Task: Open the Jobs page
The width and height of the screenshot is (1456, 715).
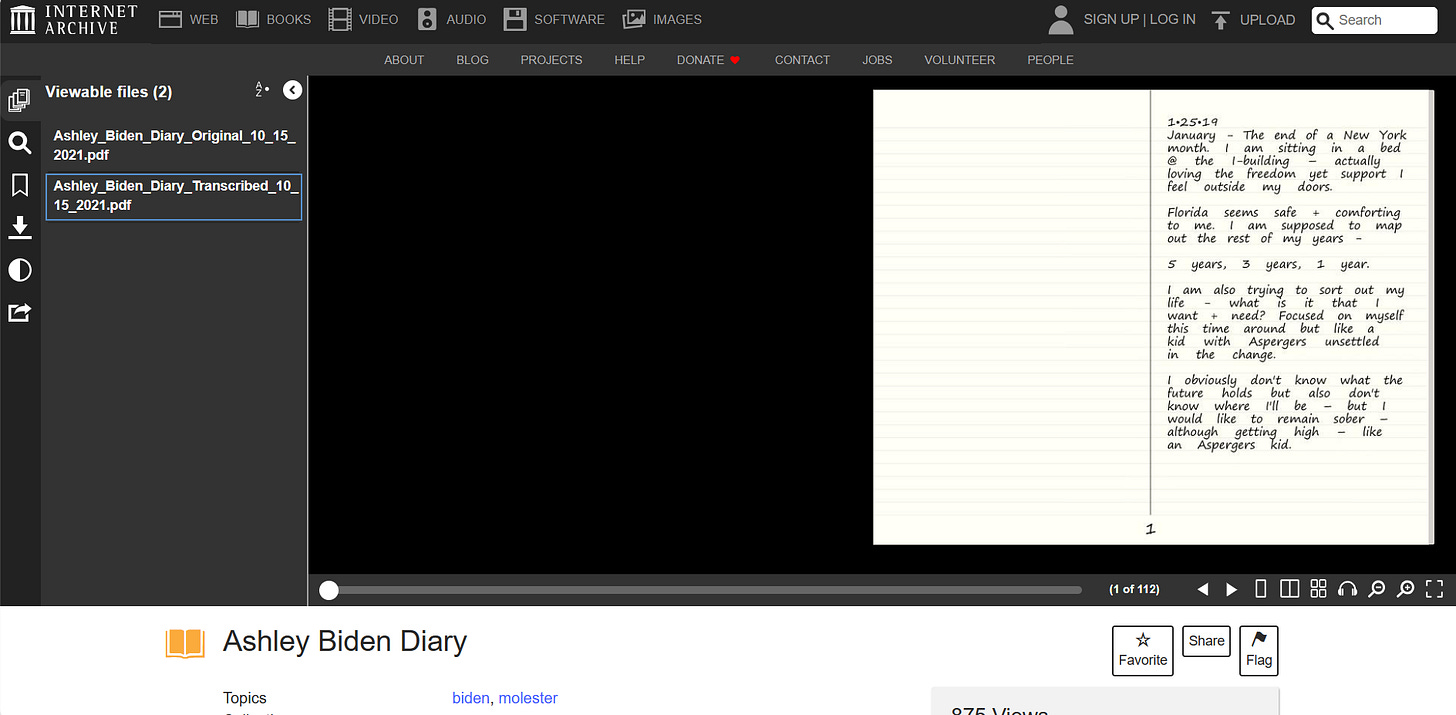Action: (x=877, y=60)
